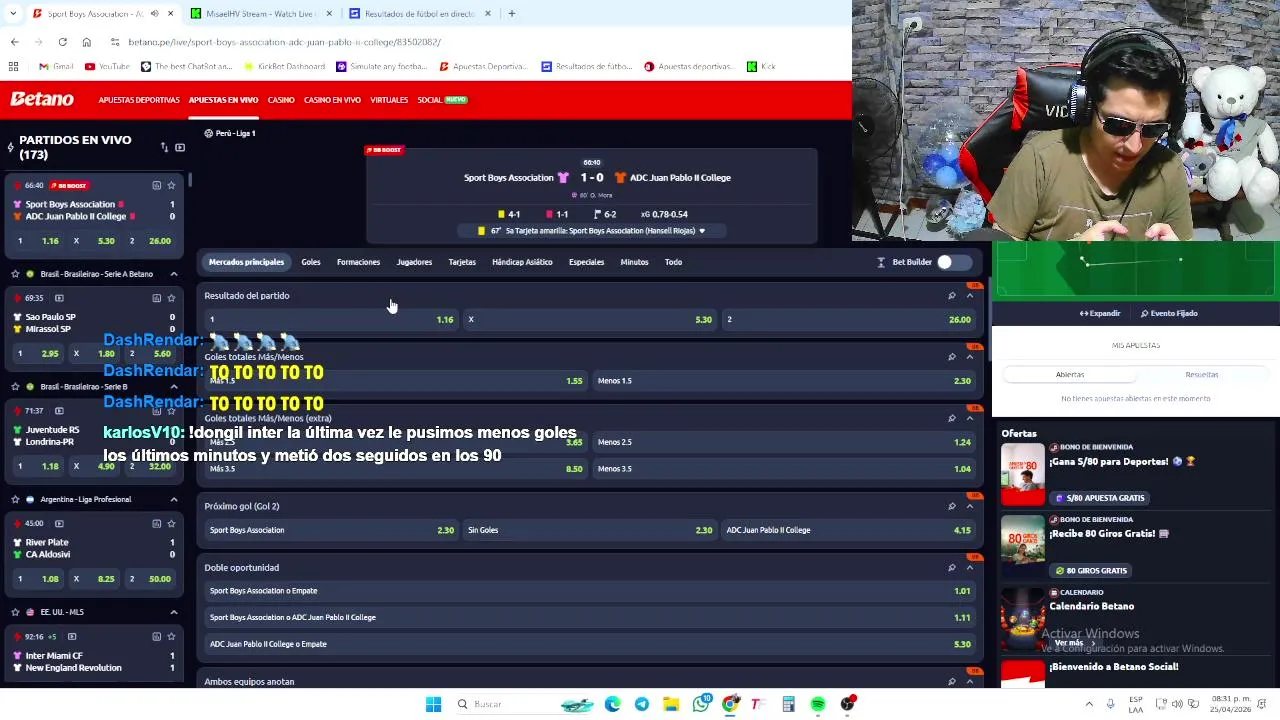Viewport: 1280px width, 720px height.
Task: Collapse the Goles totales Más/Menos section
Action: [969, 357]
